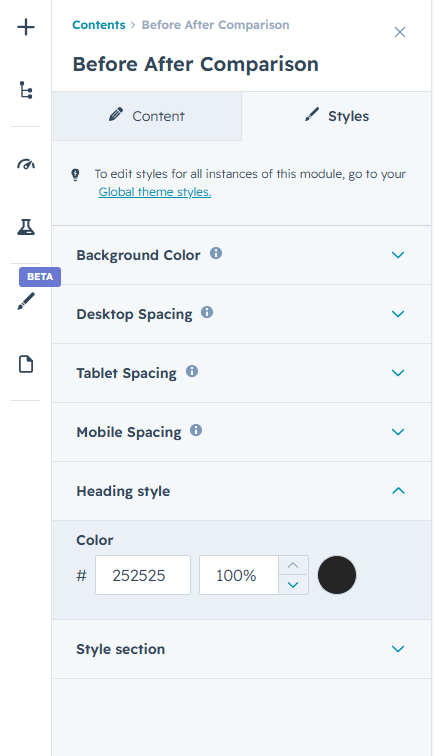Collapse the Heading style section
Screen dimensions: 434x756
[x=241, y=491]
